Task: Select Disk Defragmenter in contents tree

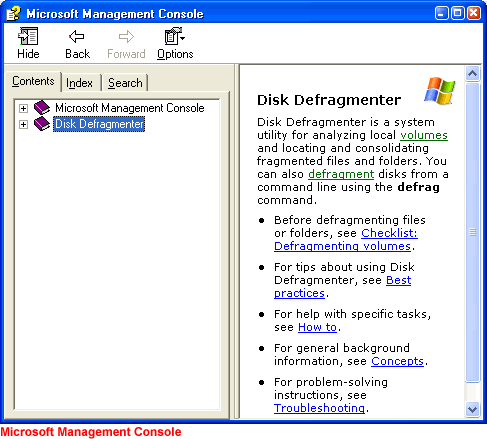Action: click(x=99, y=124)
